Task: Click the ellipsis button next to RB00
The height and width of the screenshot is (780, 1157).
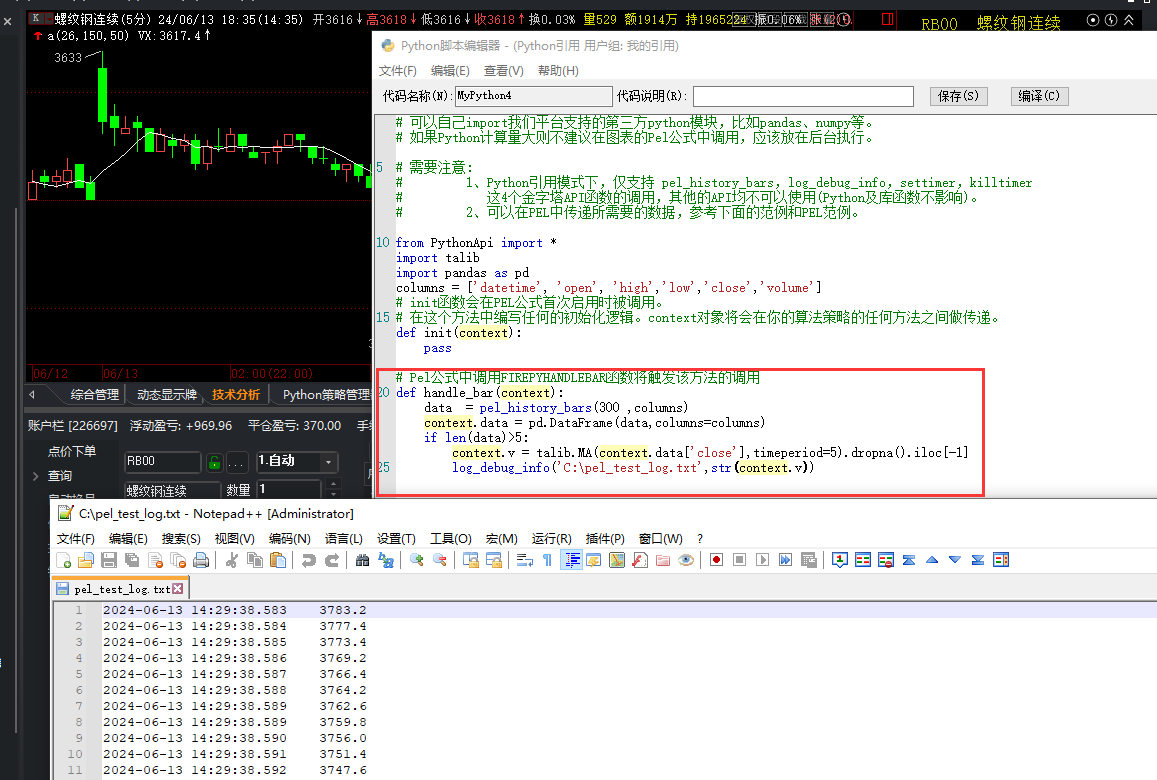Action: [x=236, y=463]
